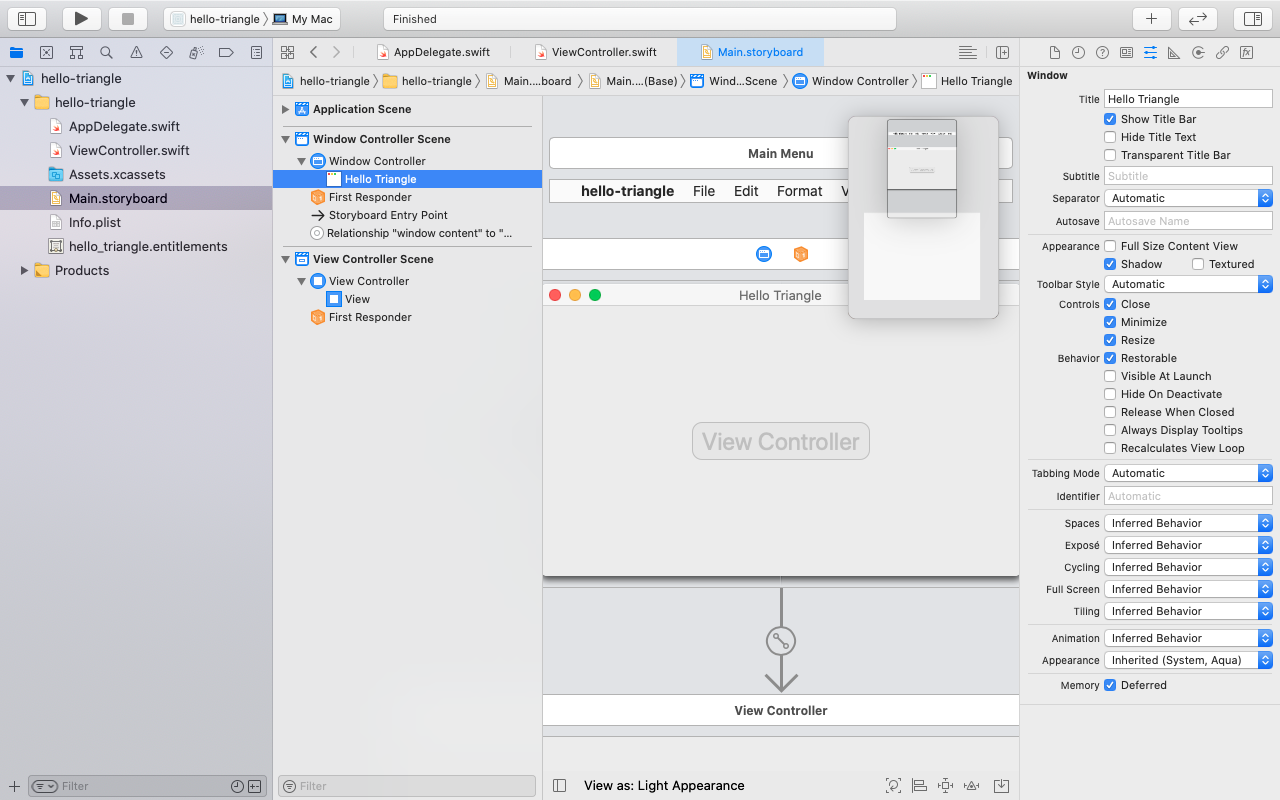Click the Run (play) button

tap(81, 19)
